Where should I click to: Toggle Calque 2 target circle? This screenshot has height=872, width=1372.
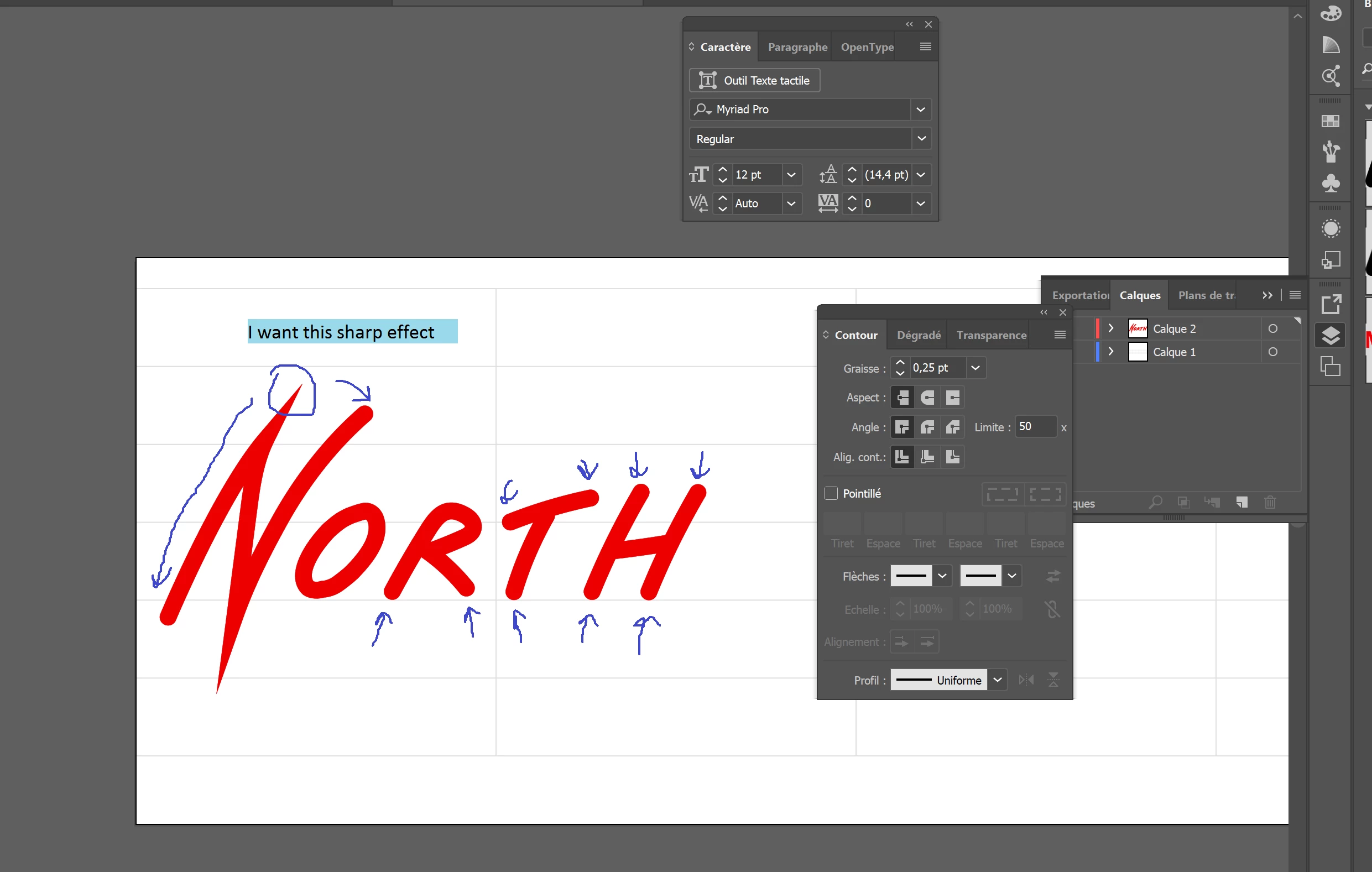1272,328
